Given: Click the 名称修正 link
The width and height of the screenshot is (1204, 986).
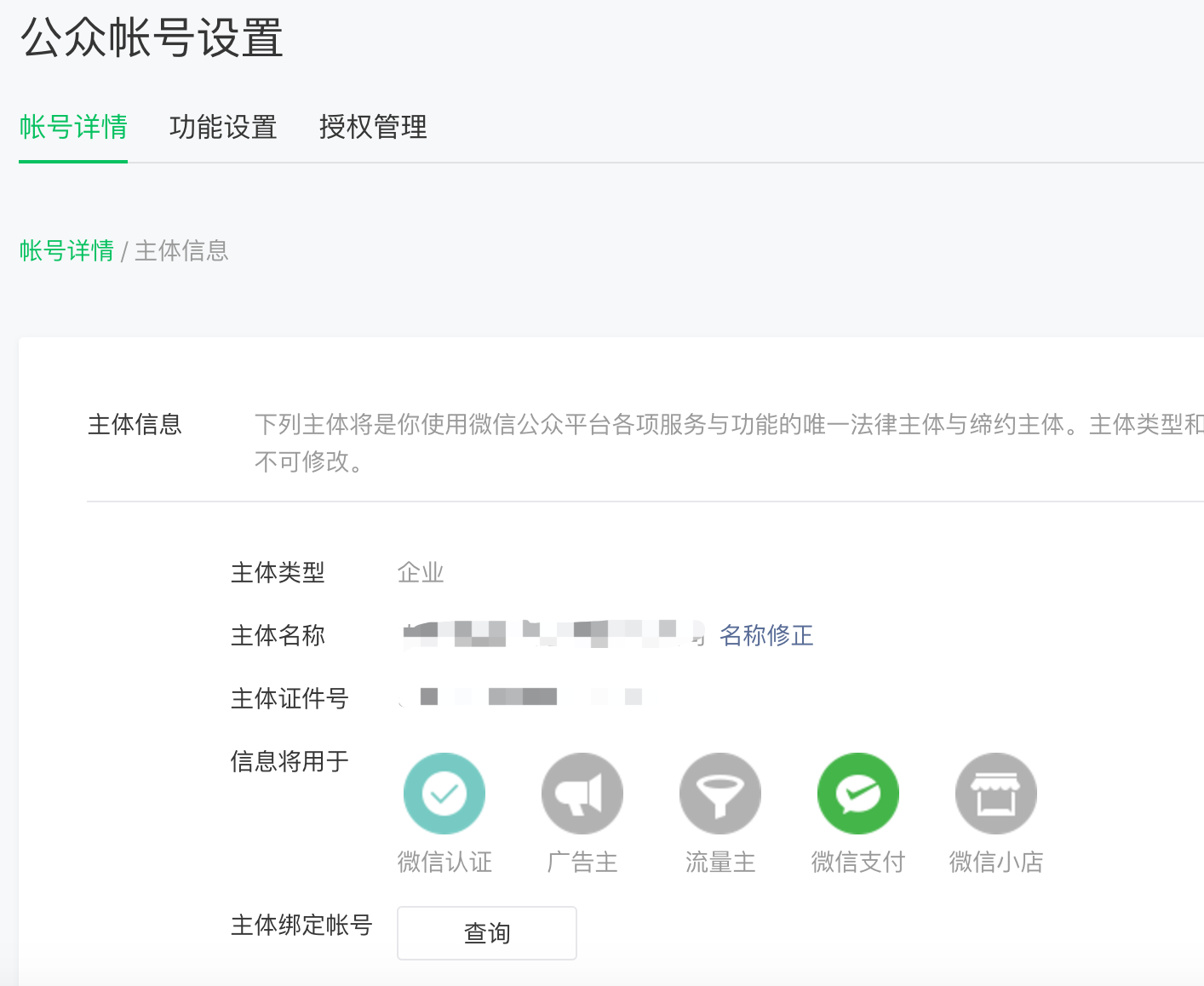Looking at the screenshot, I should click(766, 635).
